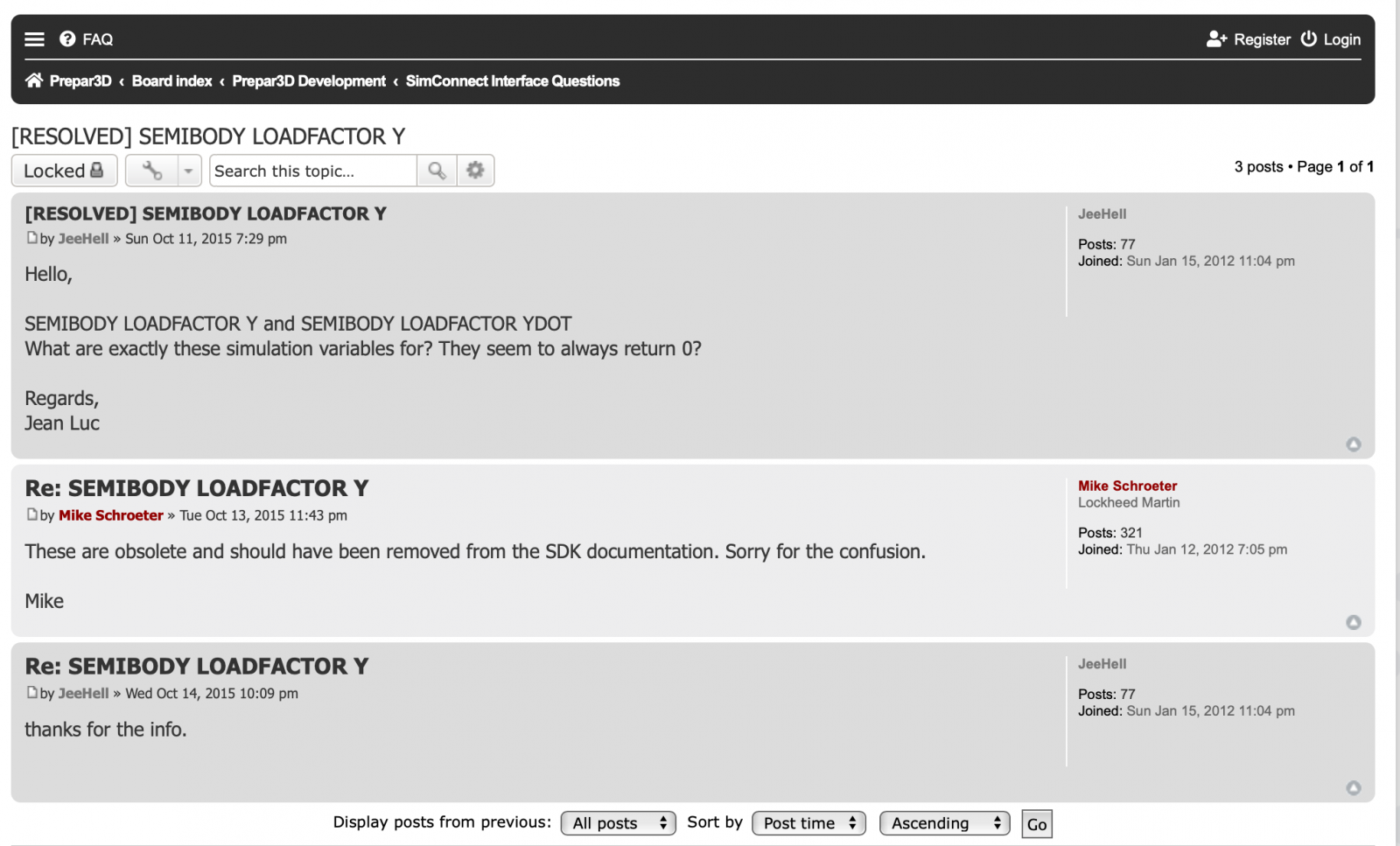Screen dimensions: 1400x846
Task: Open topic tools wrench icon
Action: [152, 171]
